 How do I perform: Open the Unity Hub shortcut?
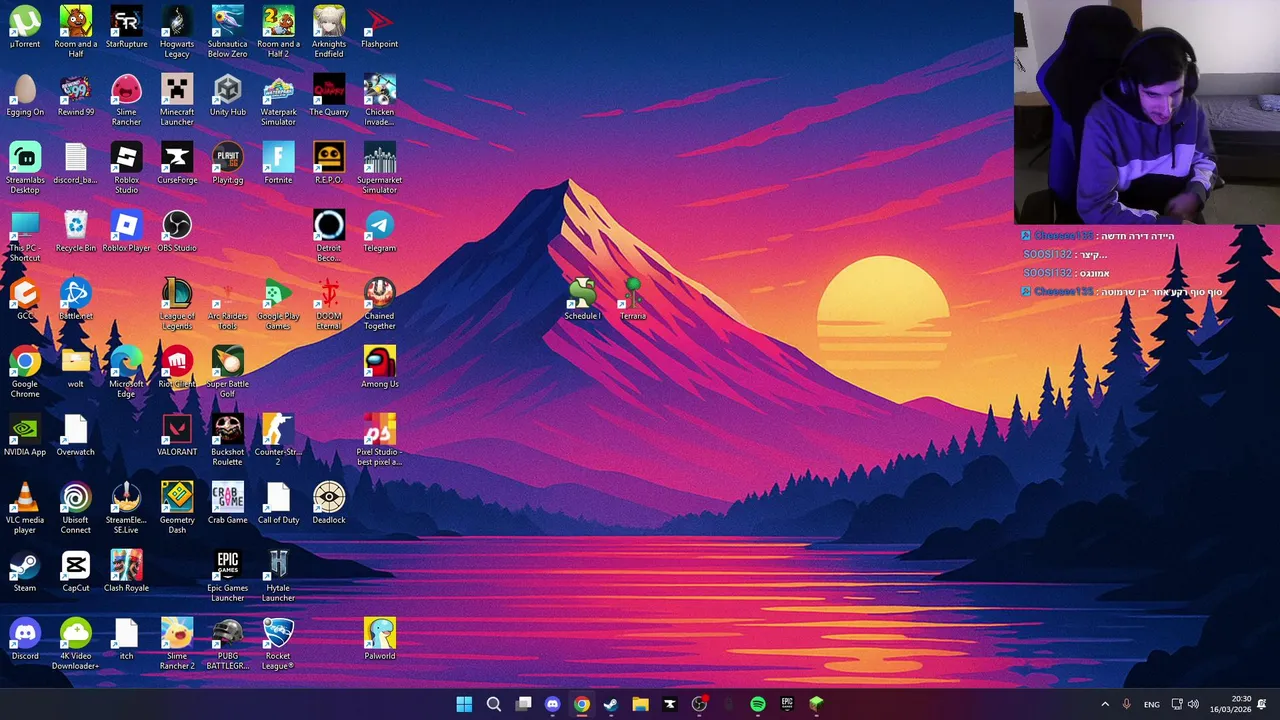tap(228, 96)
